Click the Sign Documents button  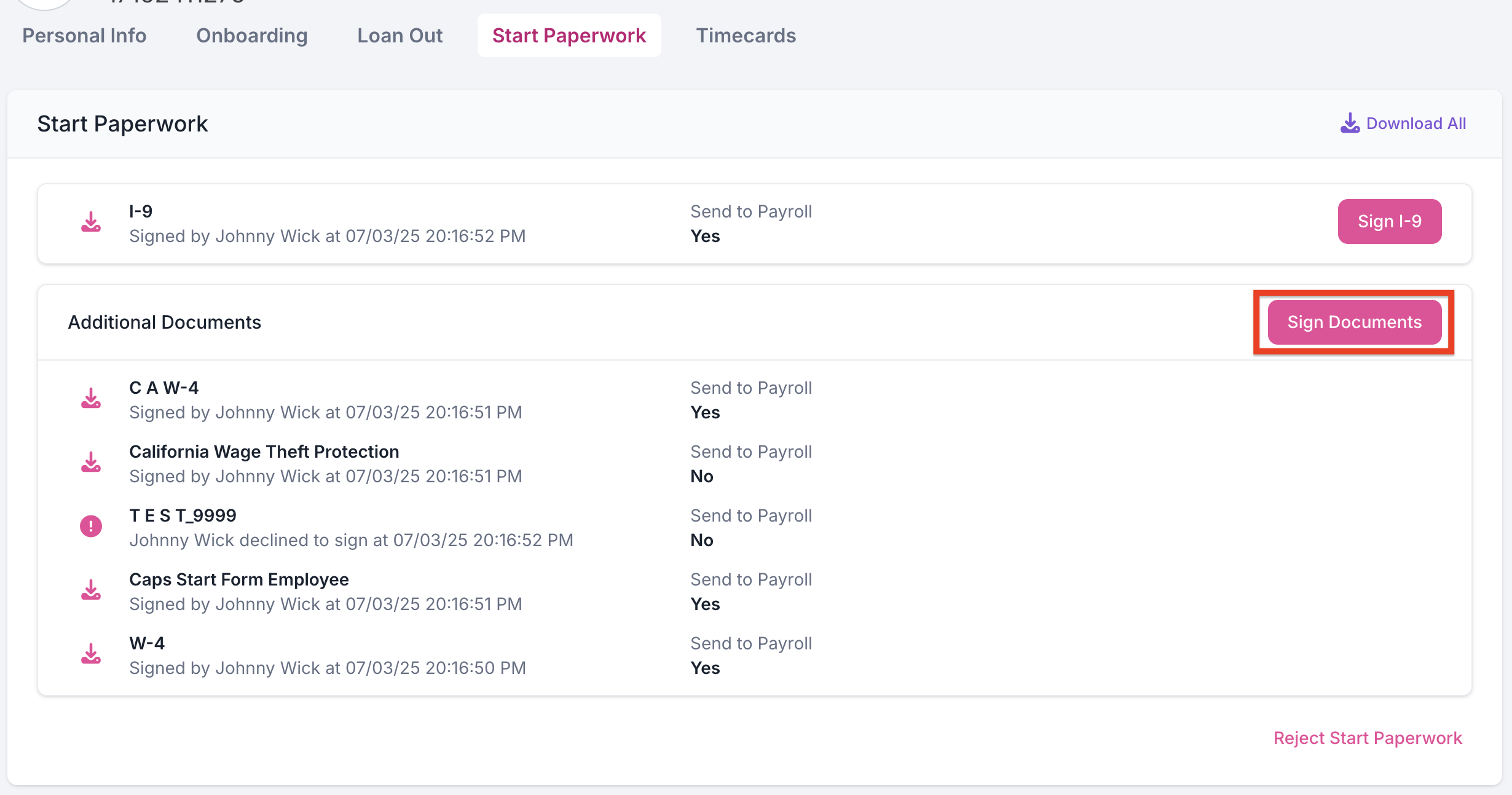pyautogui.click(x=1355, y=322)
